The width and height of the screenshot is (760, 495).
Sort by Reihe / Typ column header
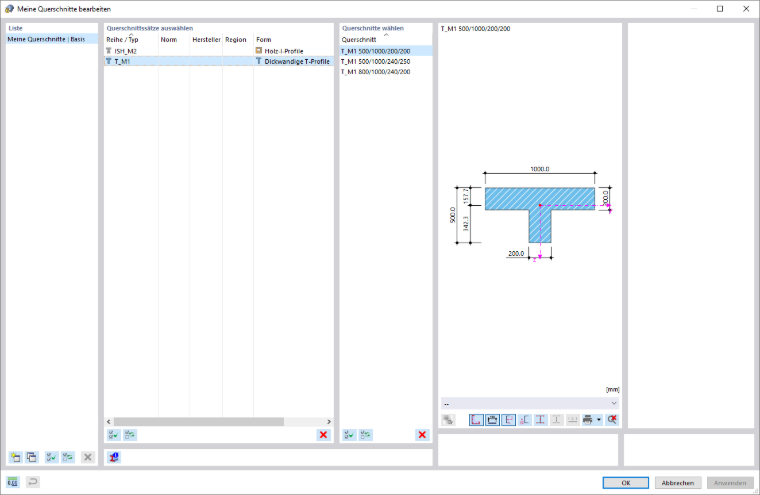click(x=131, y=40)
